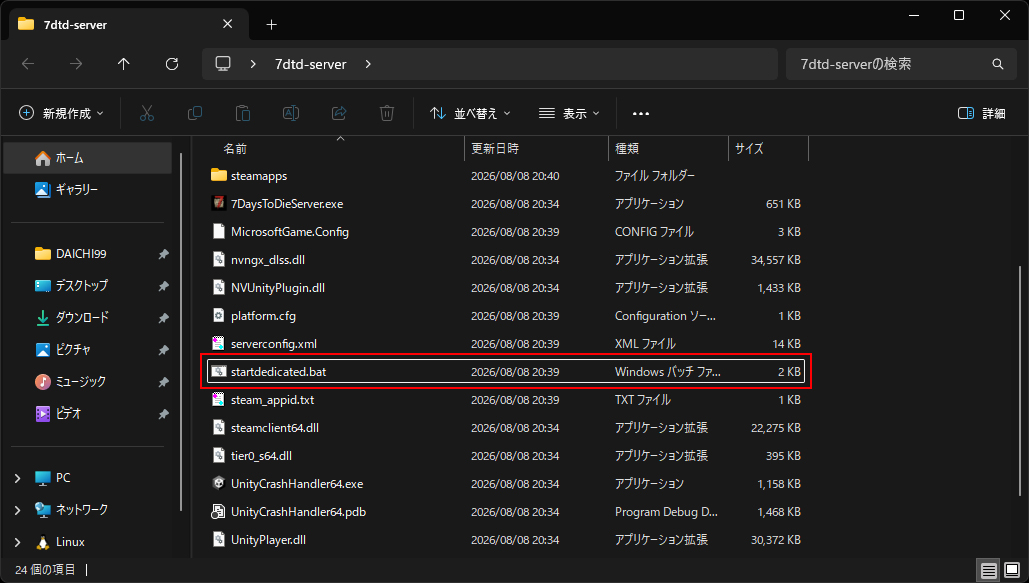
Task: Switch to details list view icon
Action: pos(988,570)
